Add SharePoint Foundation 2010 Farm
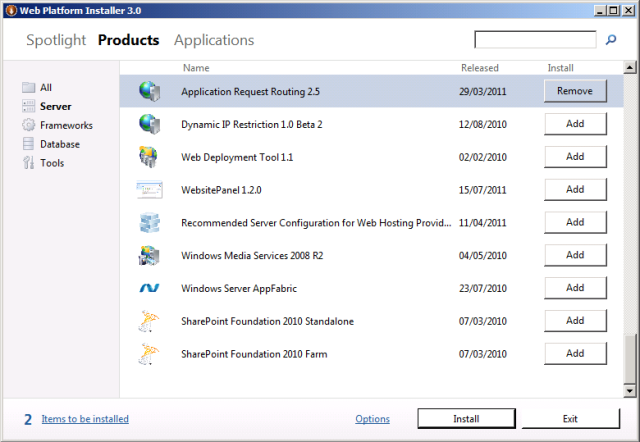 pyautogui.click(x=575, y=354)
